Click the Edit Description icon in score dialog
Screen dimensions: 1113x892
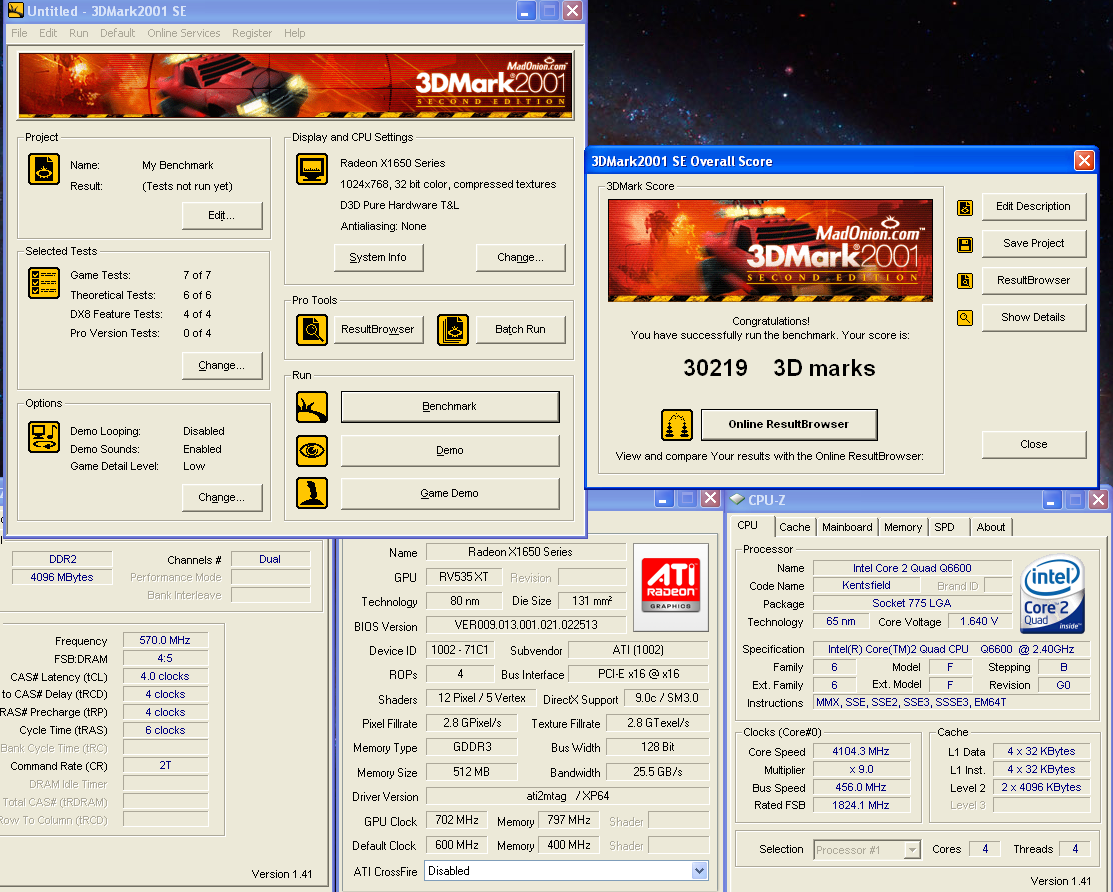click(965, 208)
